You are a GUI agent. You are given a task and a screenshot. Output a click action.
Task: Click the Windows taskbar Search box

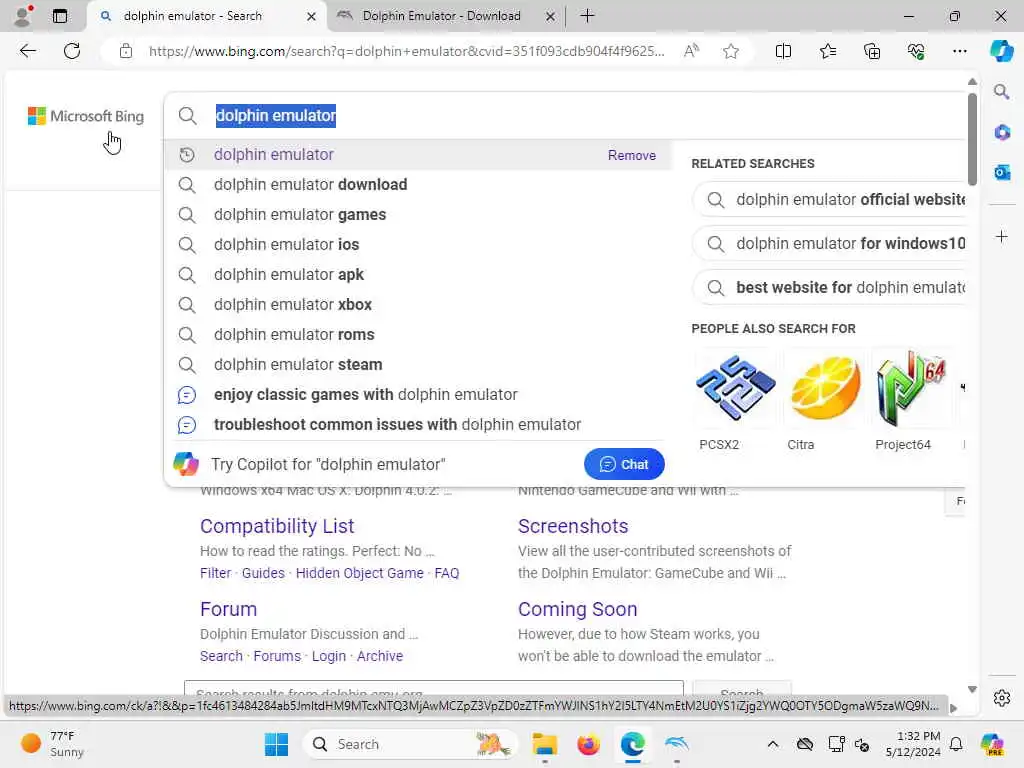[x=409, y=744]
